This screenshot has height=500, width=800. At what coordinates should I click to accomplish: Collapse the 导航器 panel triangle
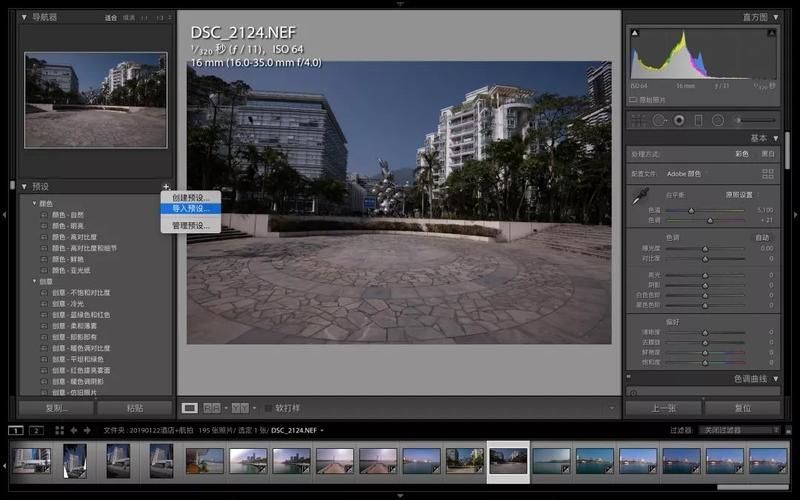coord(24,17)
